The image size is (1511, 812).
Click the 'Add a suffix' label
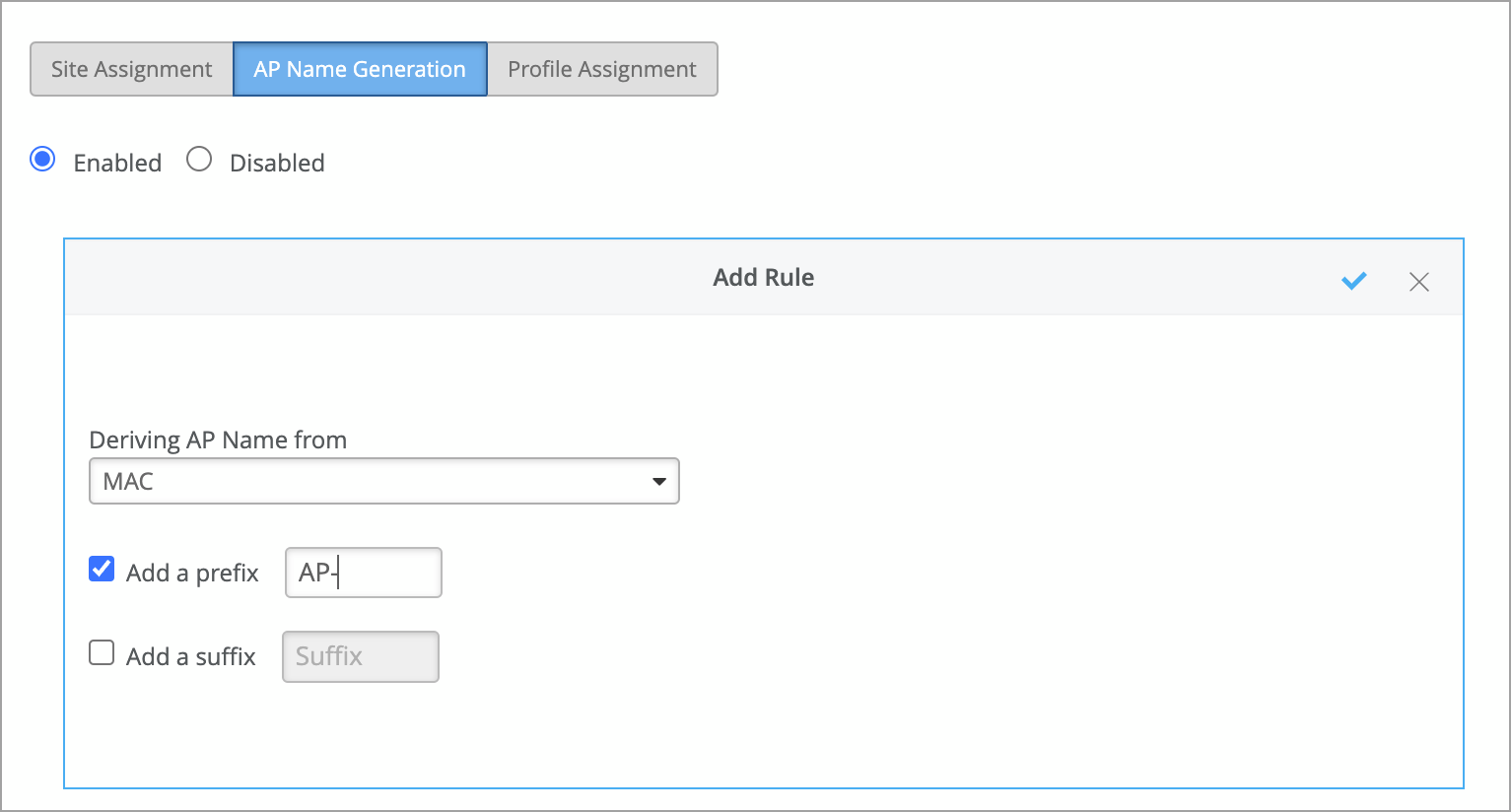[x=191, y=656]
